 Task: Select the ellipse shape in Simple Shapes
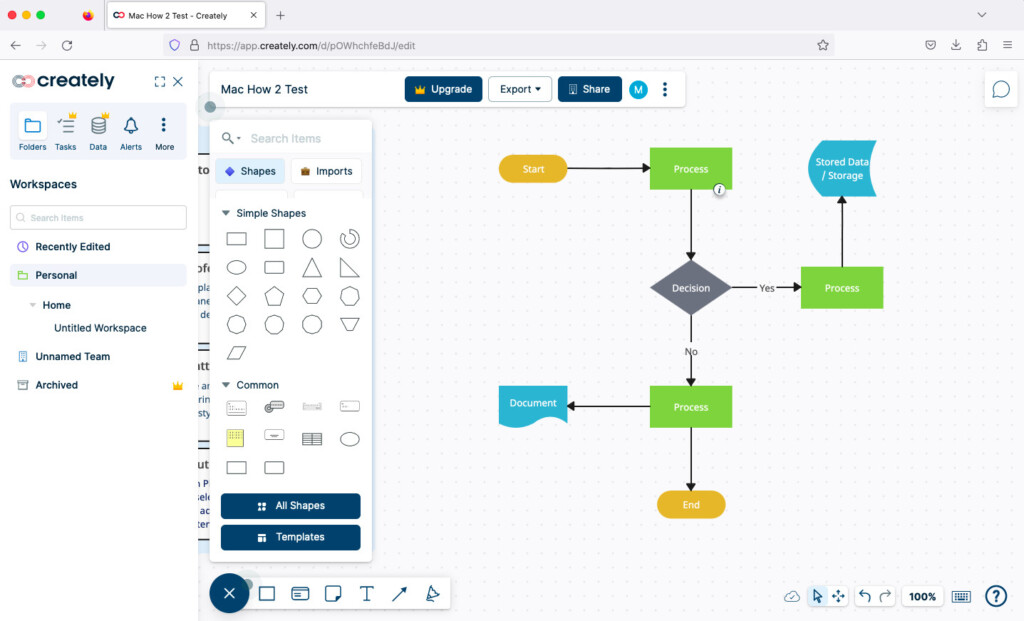236,267
